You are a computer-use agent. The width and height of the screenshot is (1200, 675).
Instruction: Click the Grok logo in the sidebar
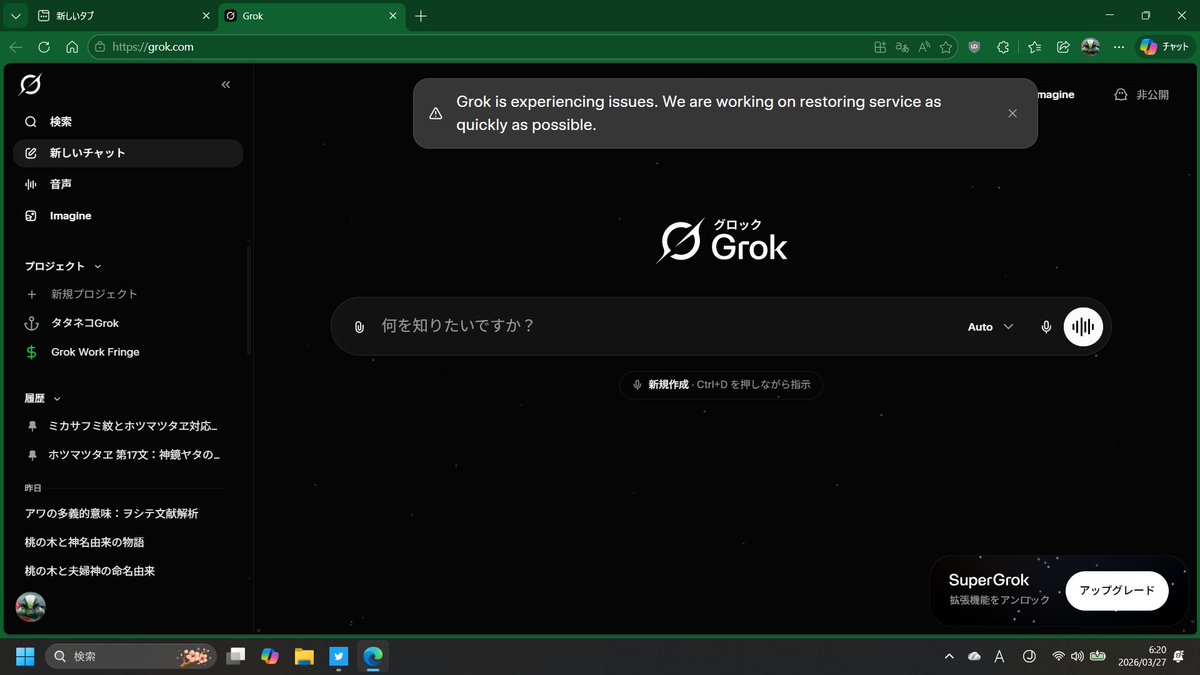point(30,85)
